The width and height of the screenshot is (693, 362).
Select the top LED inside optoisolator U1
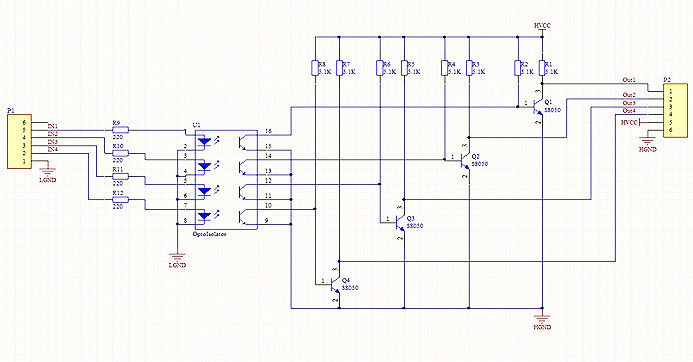(x=204, y=141)
